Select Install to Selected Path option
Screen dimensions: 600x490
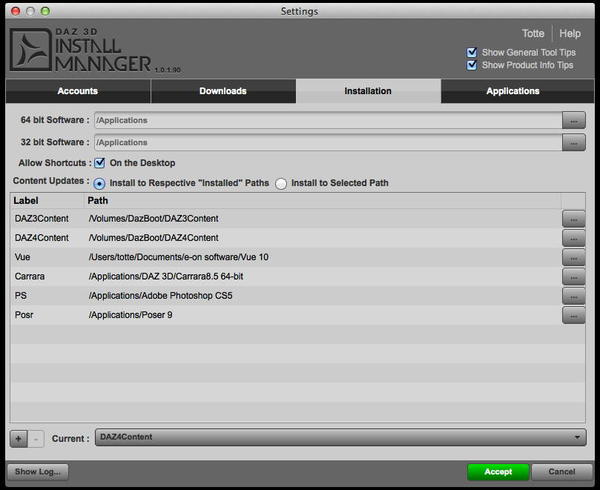pos(281,184)
